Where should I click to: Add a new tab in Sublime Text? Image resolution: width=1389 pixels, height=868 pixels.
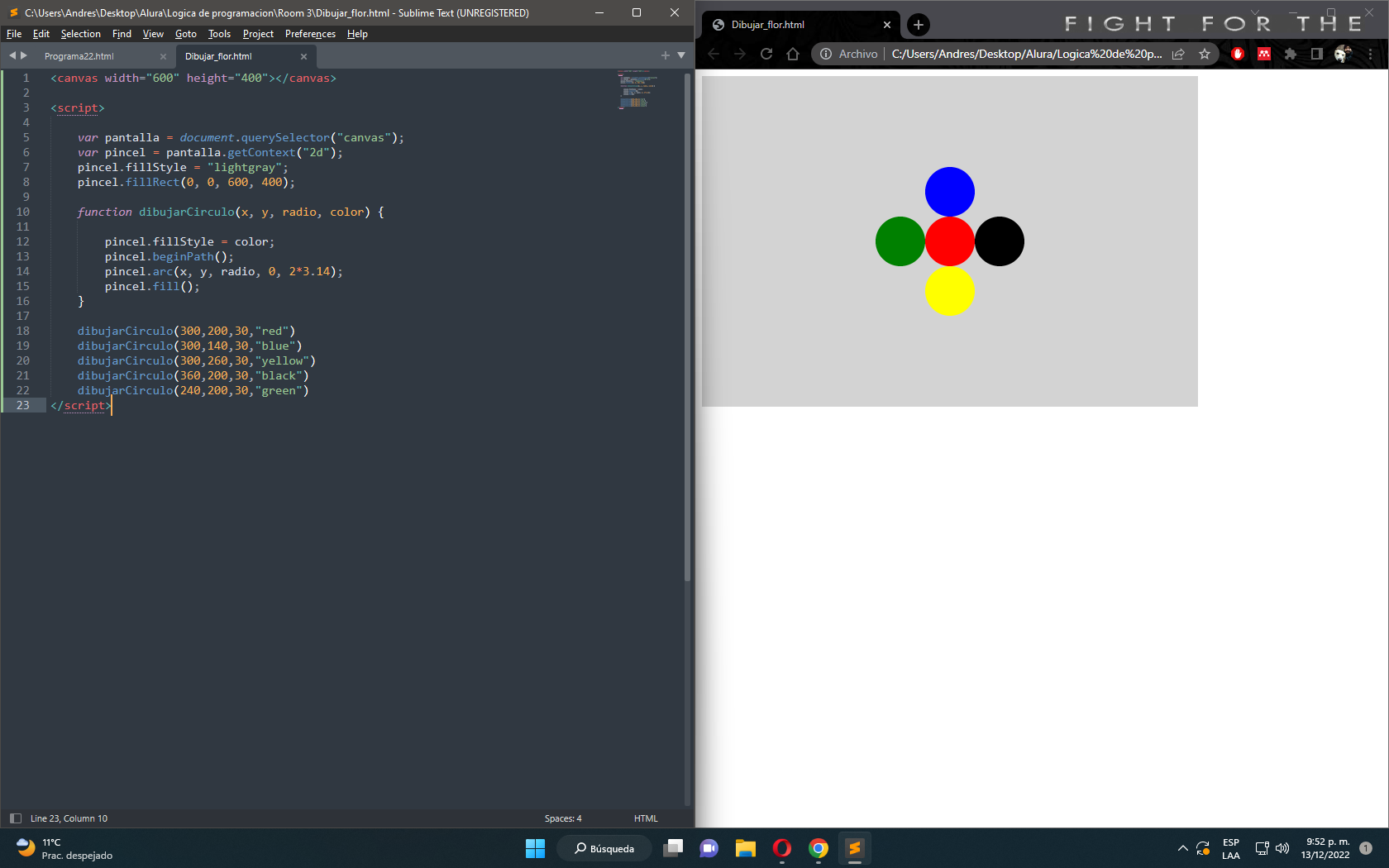coord(665,55)
